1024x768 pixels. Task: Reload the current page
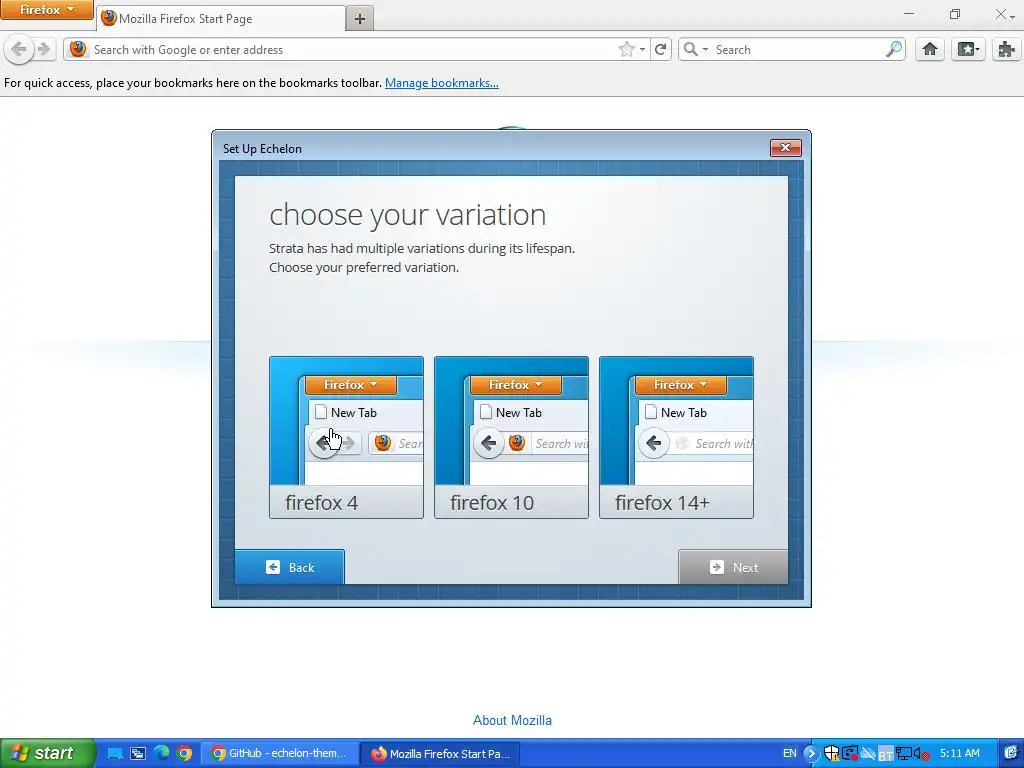click(661, 50)
